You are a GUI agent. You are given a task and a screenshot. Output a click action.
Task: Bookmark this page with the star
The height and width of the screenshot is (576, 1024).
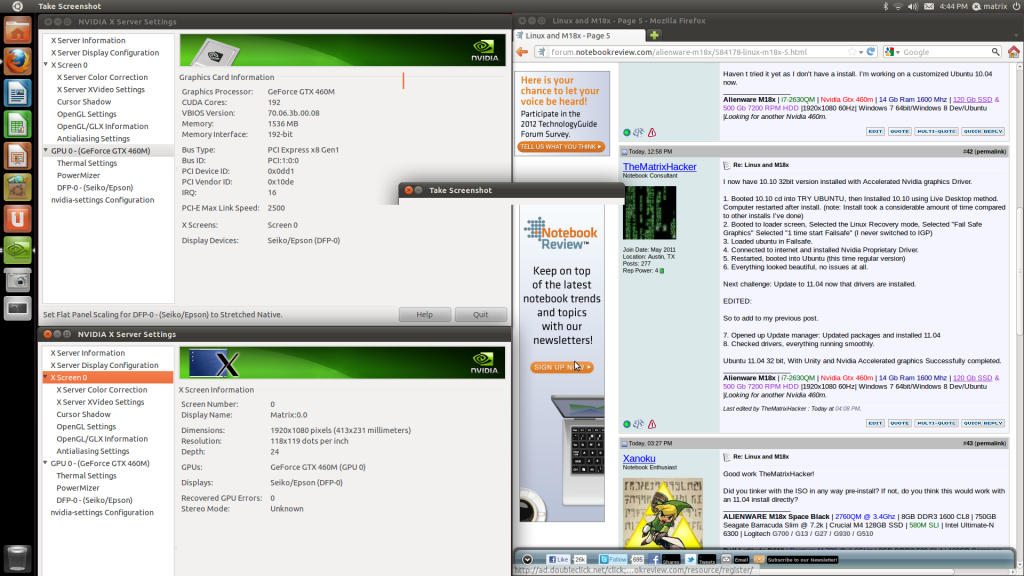[852, 52]
